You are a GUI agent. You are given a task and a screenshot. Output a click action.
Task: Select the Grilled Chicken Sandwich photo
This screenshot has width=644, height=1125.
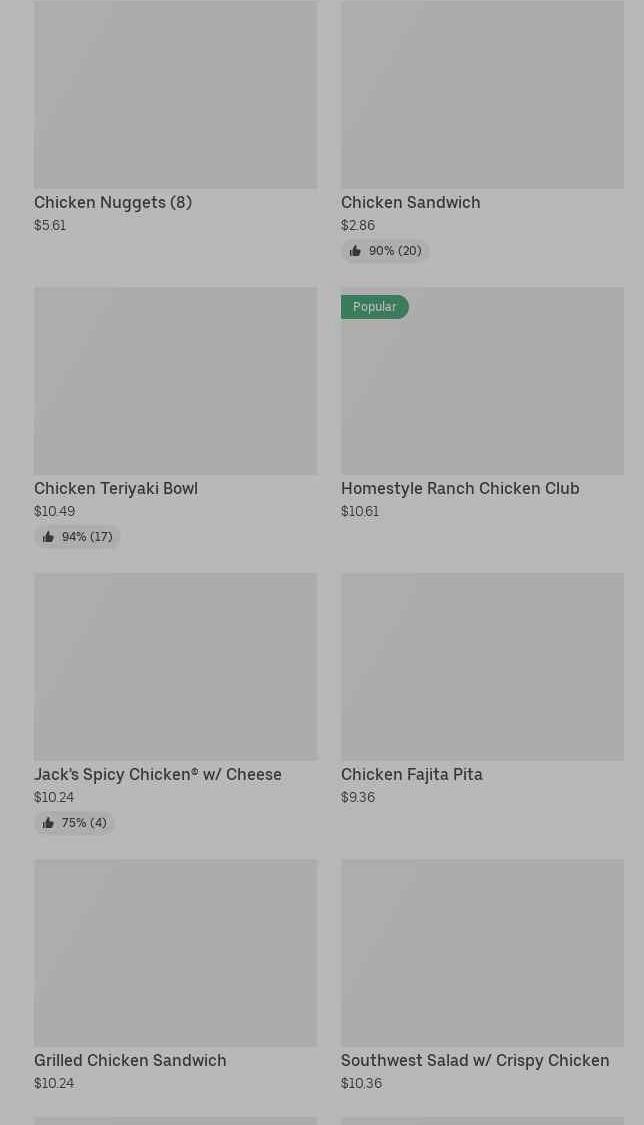coord(175,953)
